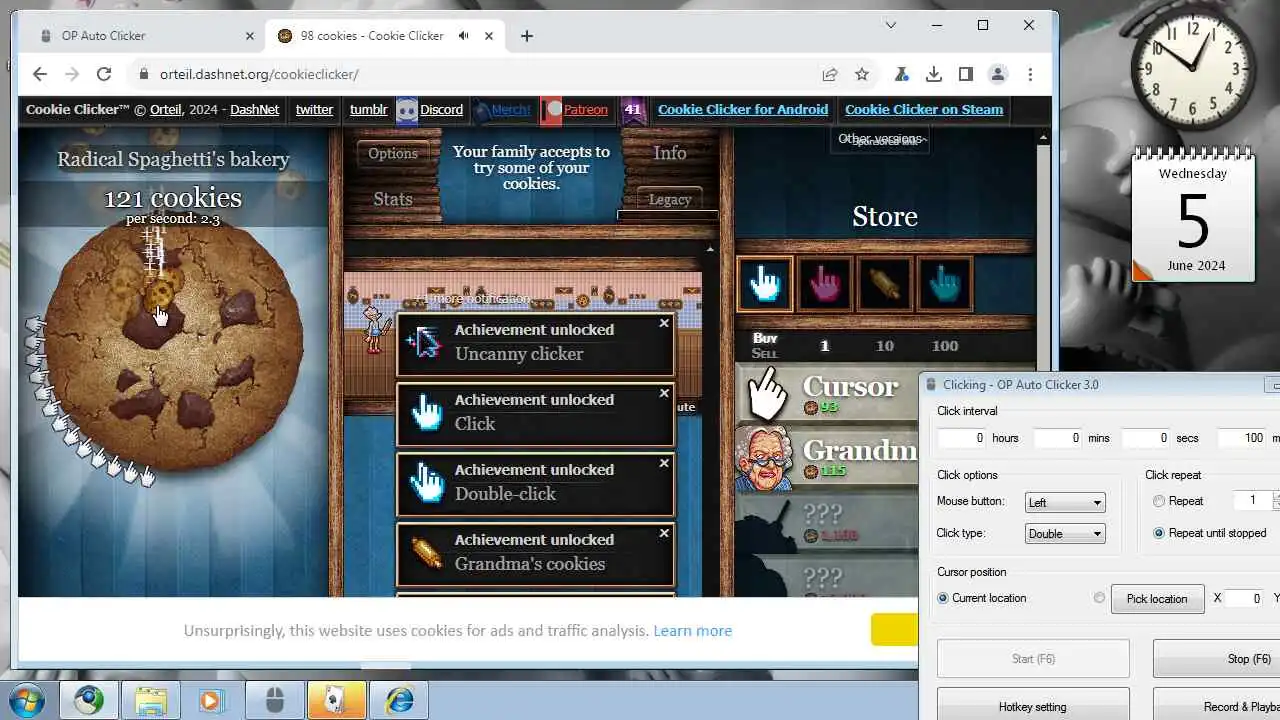Open the Legacy menu
This screenshot has width=1280, height=720.
tap(670, 199)
